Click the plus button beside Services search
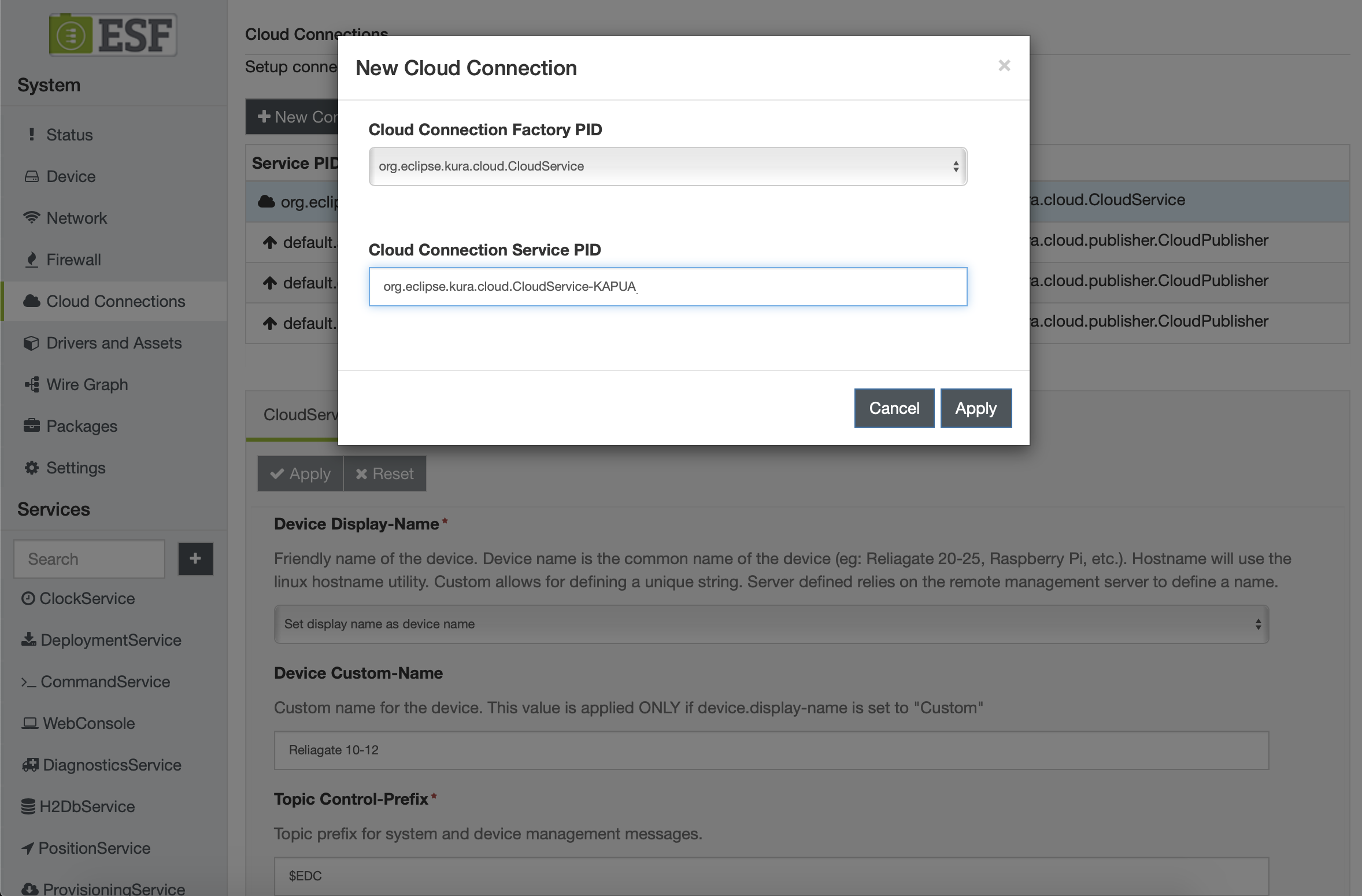1362x896 pixels. coord(195,558)
